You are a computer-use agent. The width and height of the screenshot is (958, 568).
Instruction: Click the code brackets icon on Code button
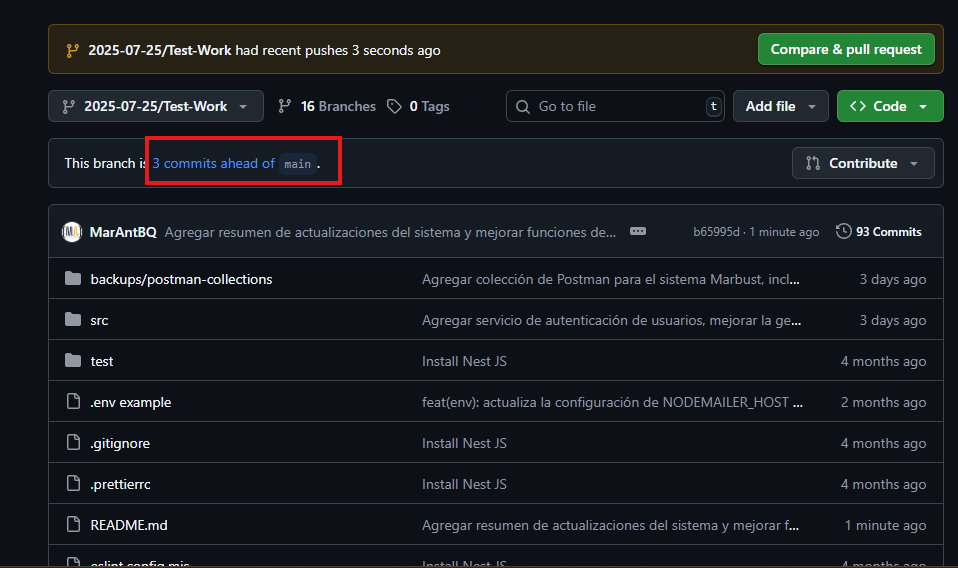pos(858,106)
